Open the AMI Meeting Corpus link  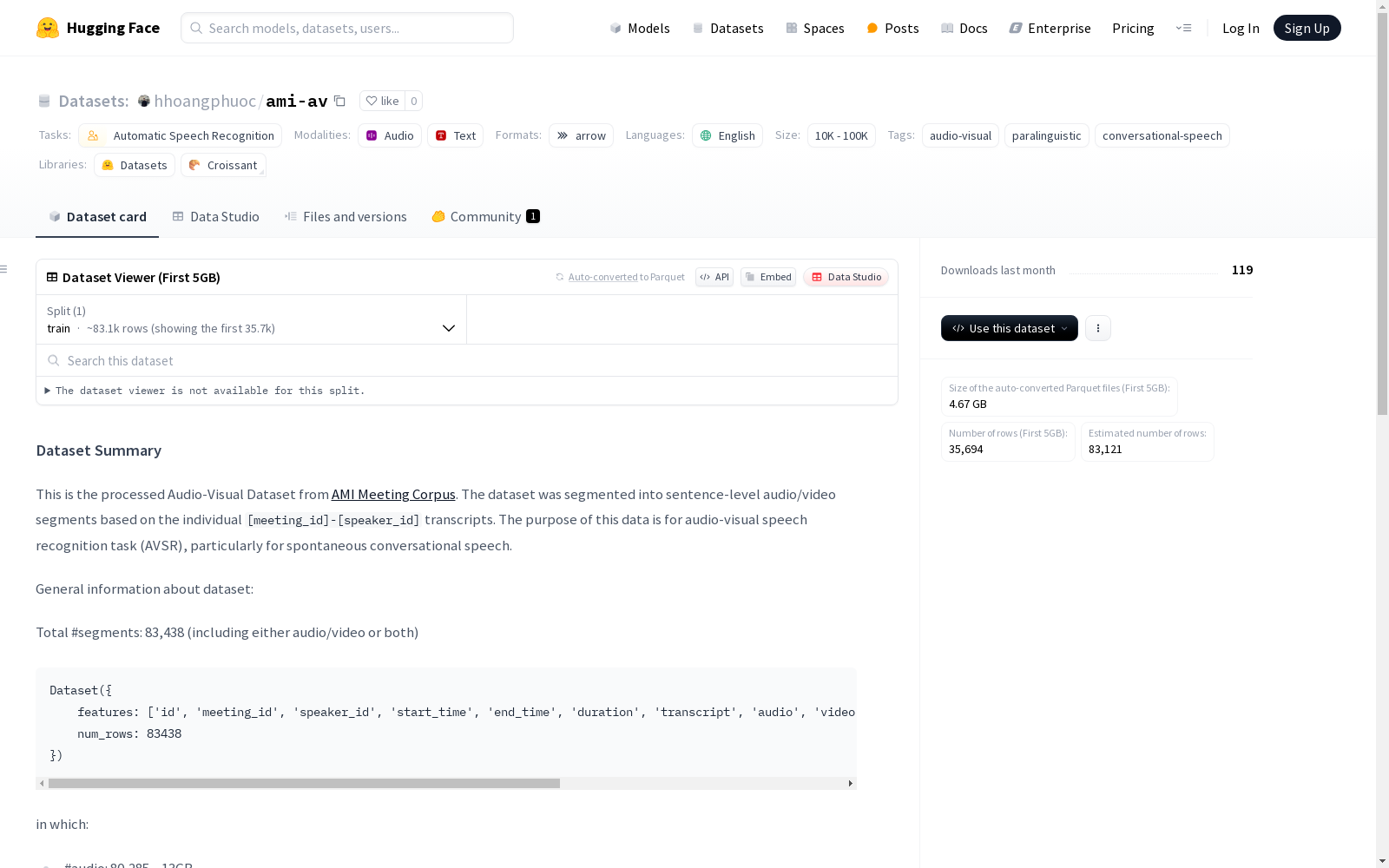click(393, 494)
